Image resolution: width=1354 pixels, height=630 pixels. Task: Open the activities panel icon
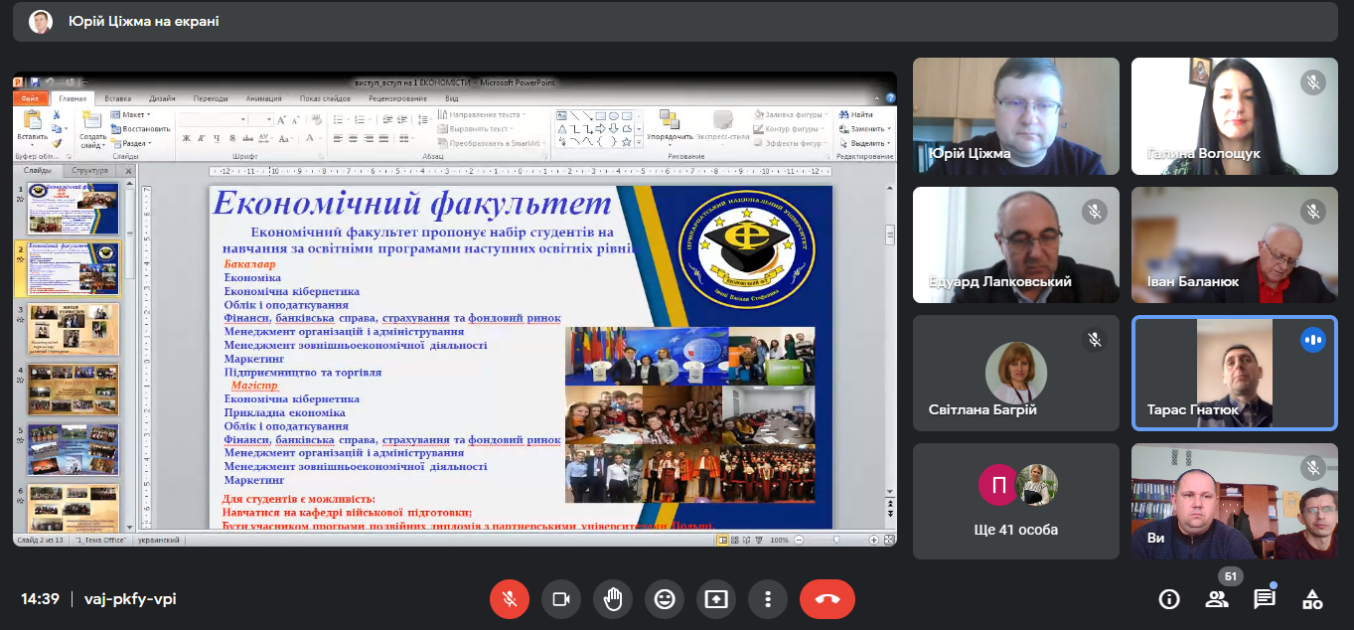pyautogui.click(x=1313, y=599)
